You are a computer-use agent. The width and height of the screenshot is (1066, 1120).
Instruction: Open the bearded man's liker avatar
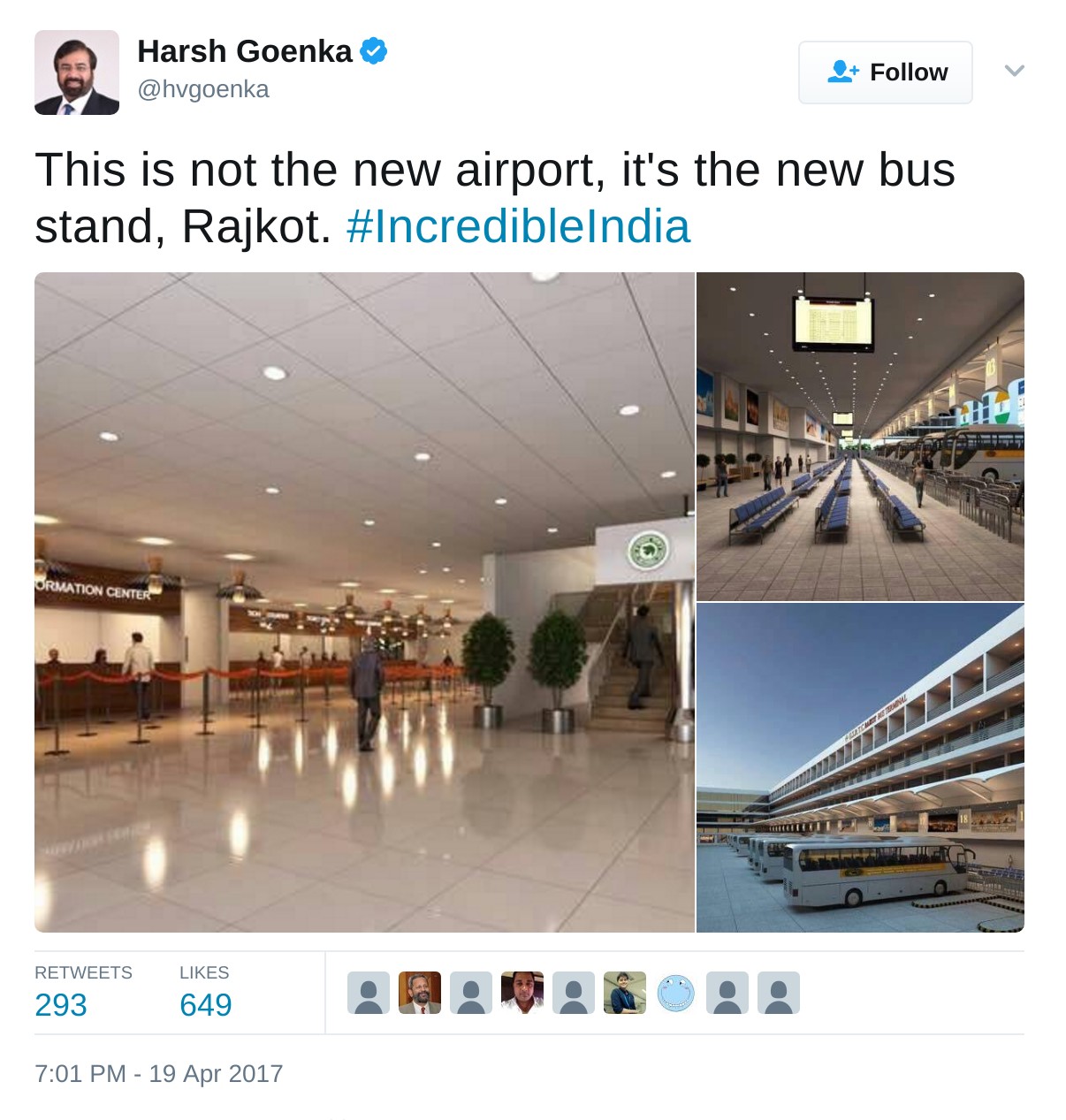point(420,993)
